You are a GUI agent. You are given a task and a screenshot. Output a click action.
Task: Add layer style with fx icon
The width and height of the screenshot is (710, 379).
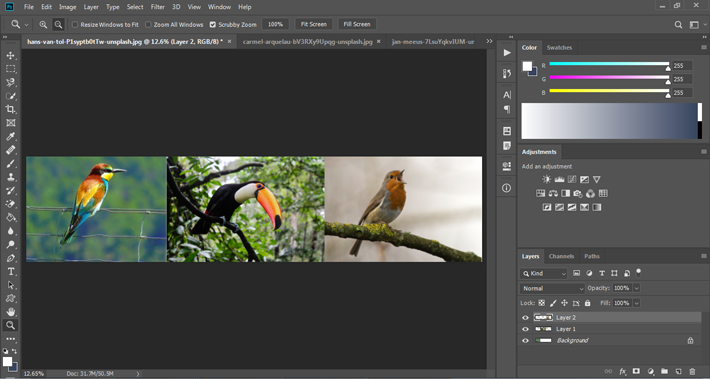623,371
